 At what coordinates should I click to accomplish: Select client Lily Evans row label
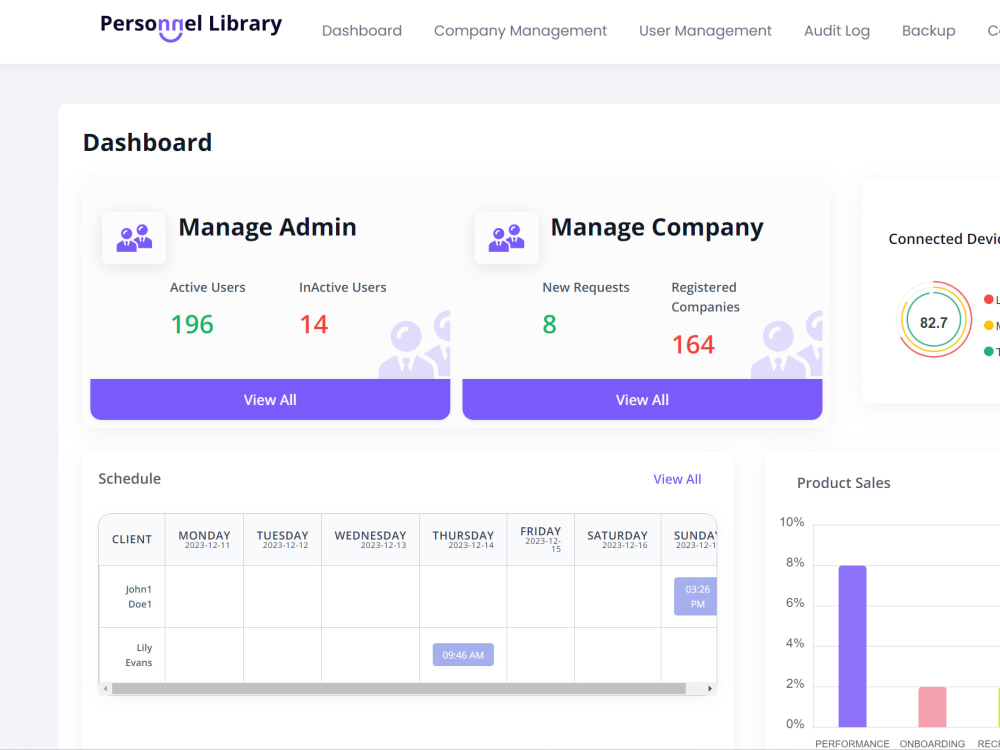[138, 655]
